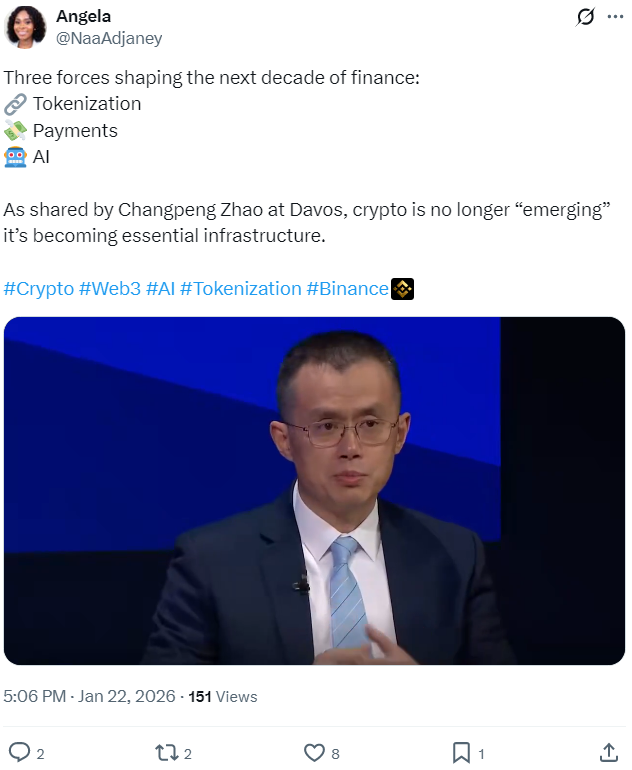The image size is (632, 770).
Task: Click the Binance logo emoji icon
Action: (402, 289)
